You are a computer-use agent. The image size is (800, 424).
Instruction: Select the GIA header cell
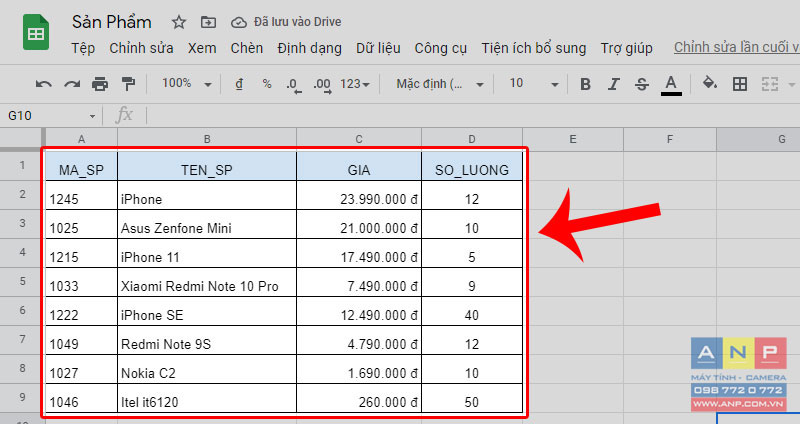pyautogui.click(x=359, y=166)
